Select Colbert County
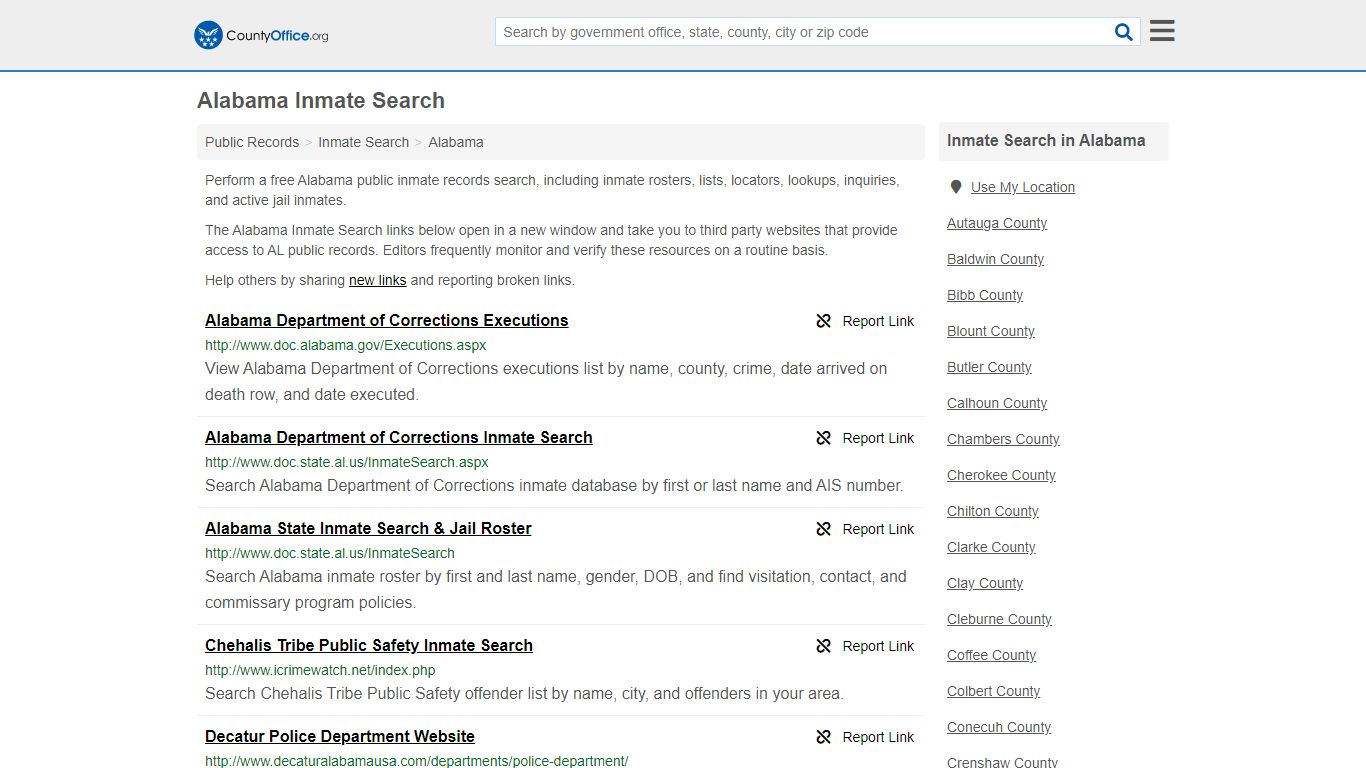Image resolution: width=1366 pixels, height=768 pixels. tap(993, 691)
